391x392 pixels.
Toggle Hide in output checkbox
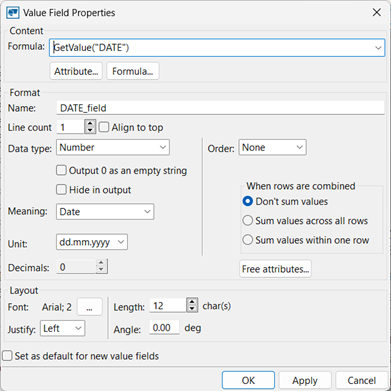pos(61,190)
